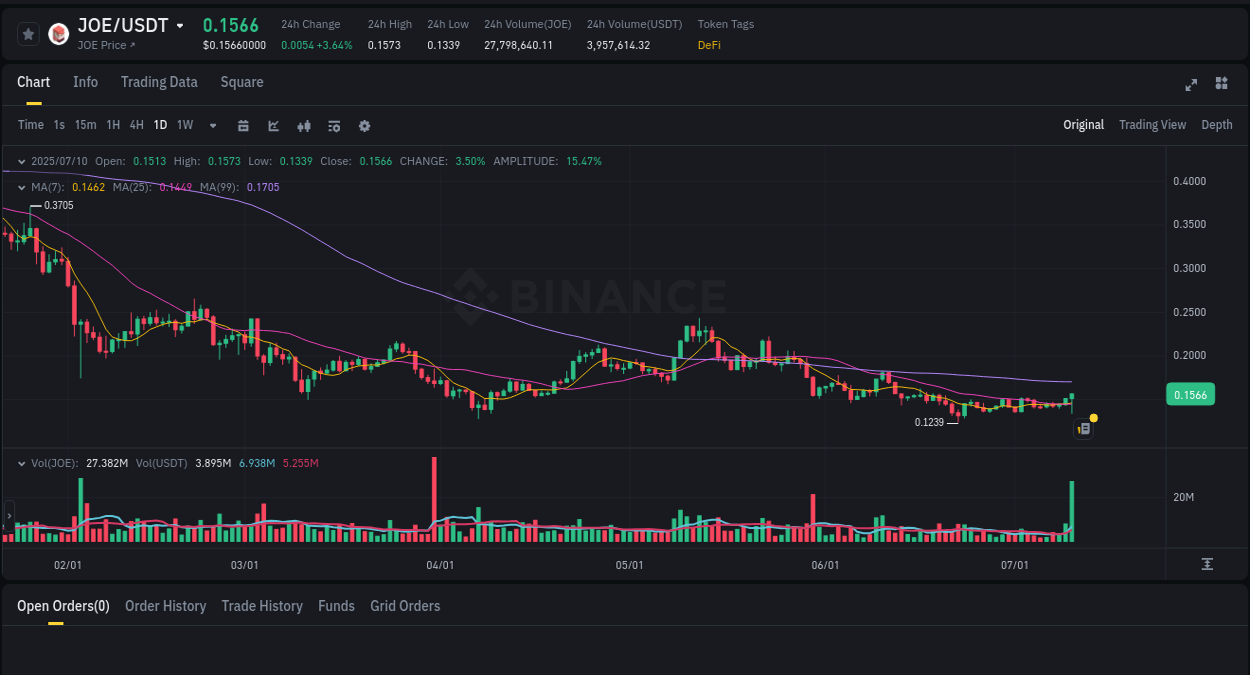The height and width of the screenshot is (675, 1250).
Task: Open the chart layout grid icon
Action: [x=1221, y=85]
